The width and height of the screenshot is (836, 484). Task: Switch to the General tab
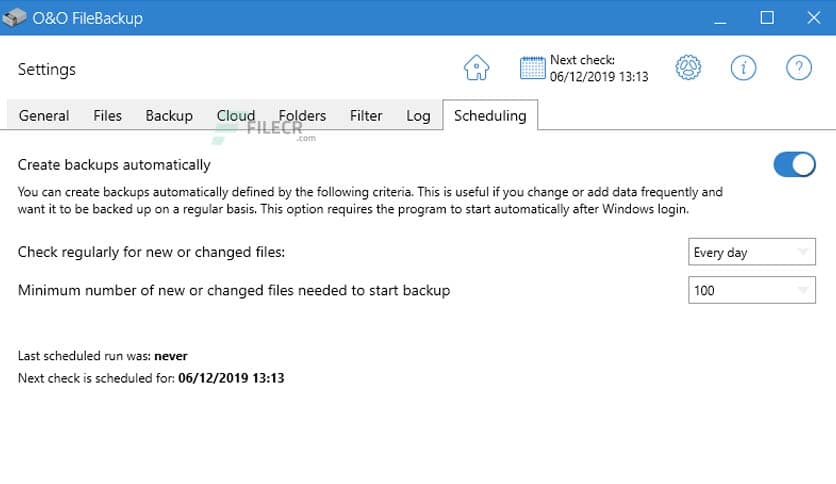pyautogui.click(x=44, y=116)
